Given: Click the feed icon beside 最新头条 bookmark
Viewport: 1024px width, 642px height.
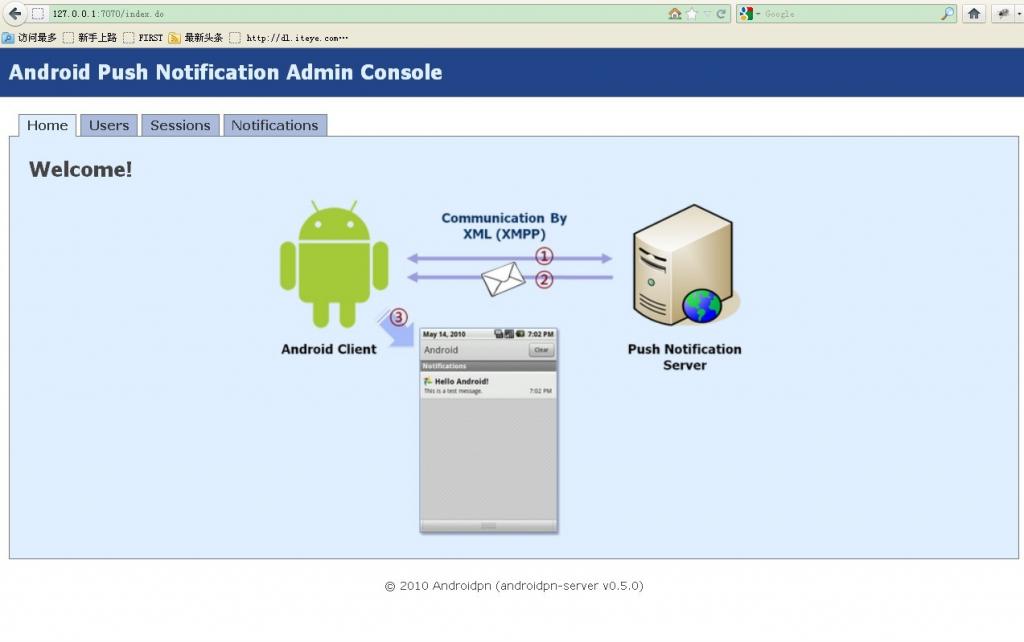Looking at the screenshot, I should coord(174,38).
